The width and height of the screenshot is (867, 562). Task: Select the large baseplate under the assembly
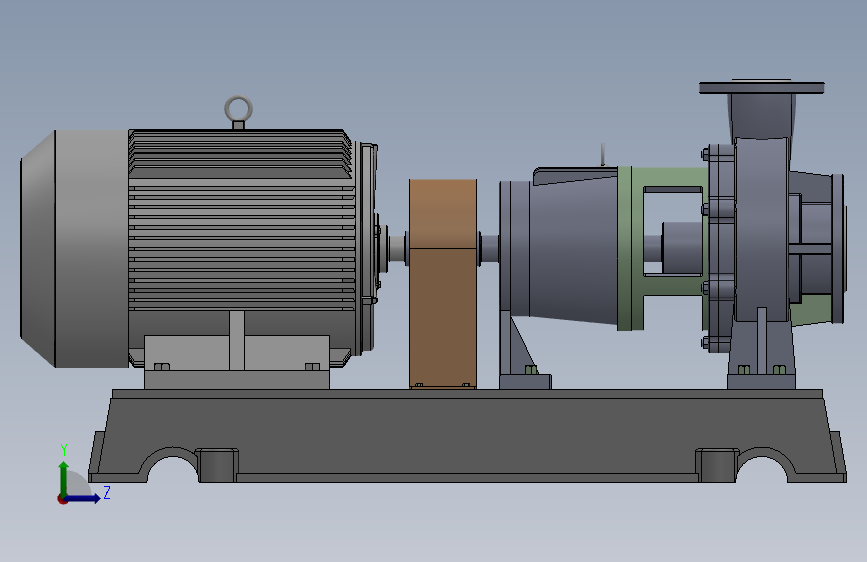pyautogui.click(x=468, y=436)
